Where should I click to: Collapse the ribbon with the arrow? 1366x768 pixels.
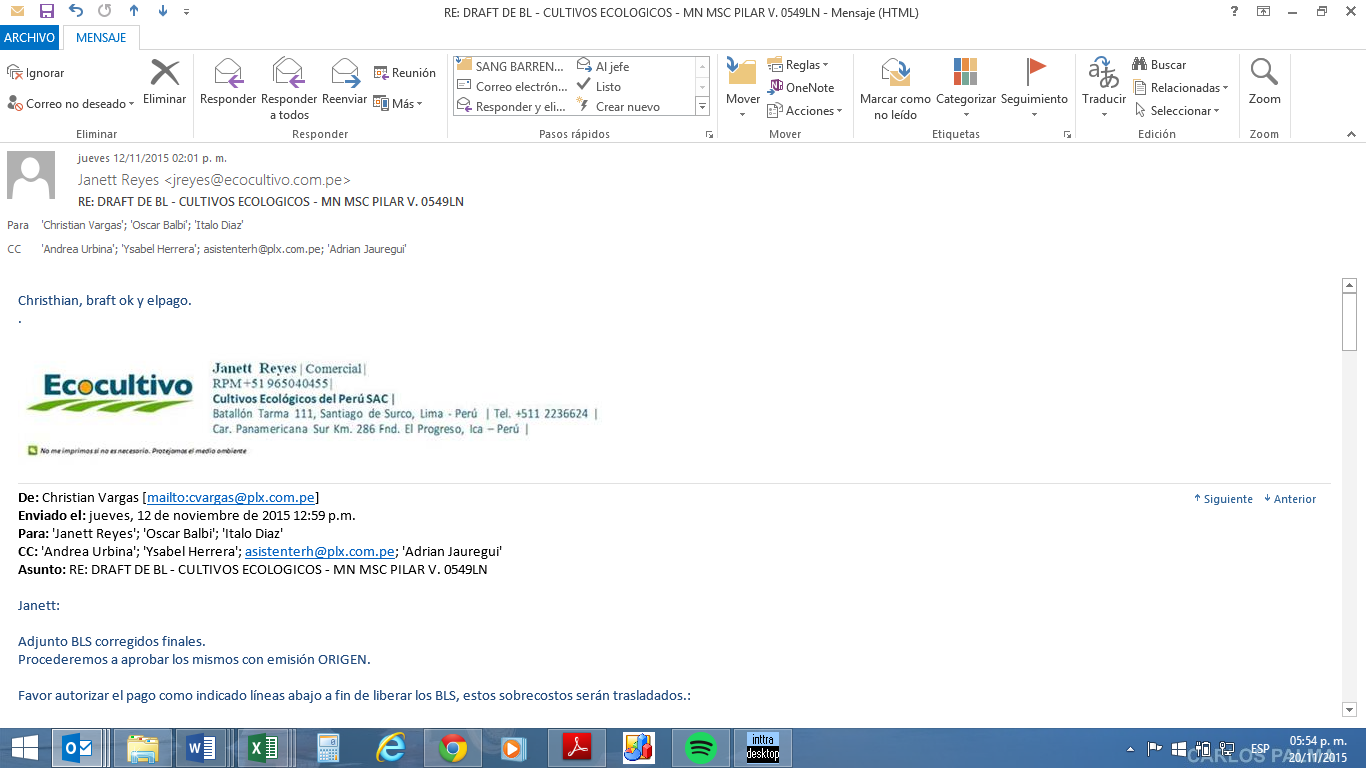(x=1350, y=134)
